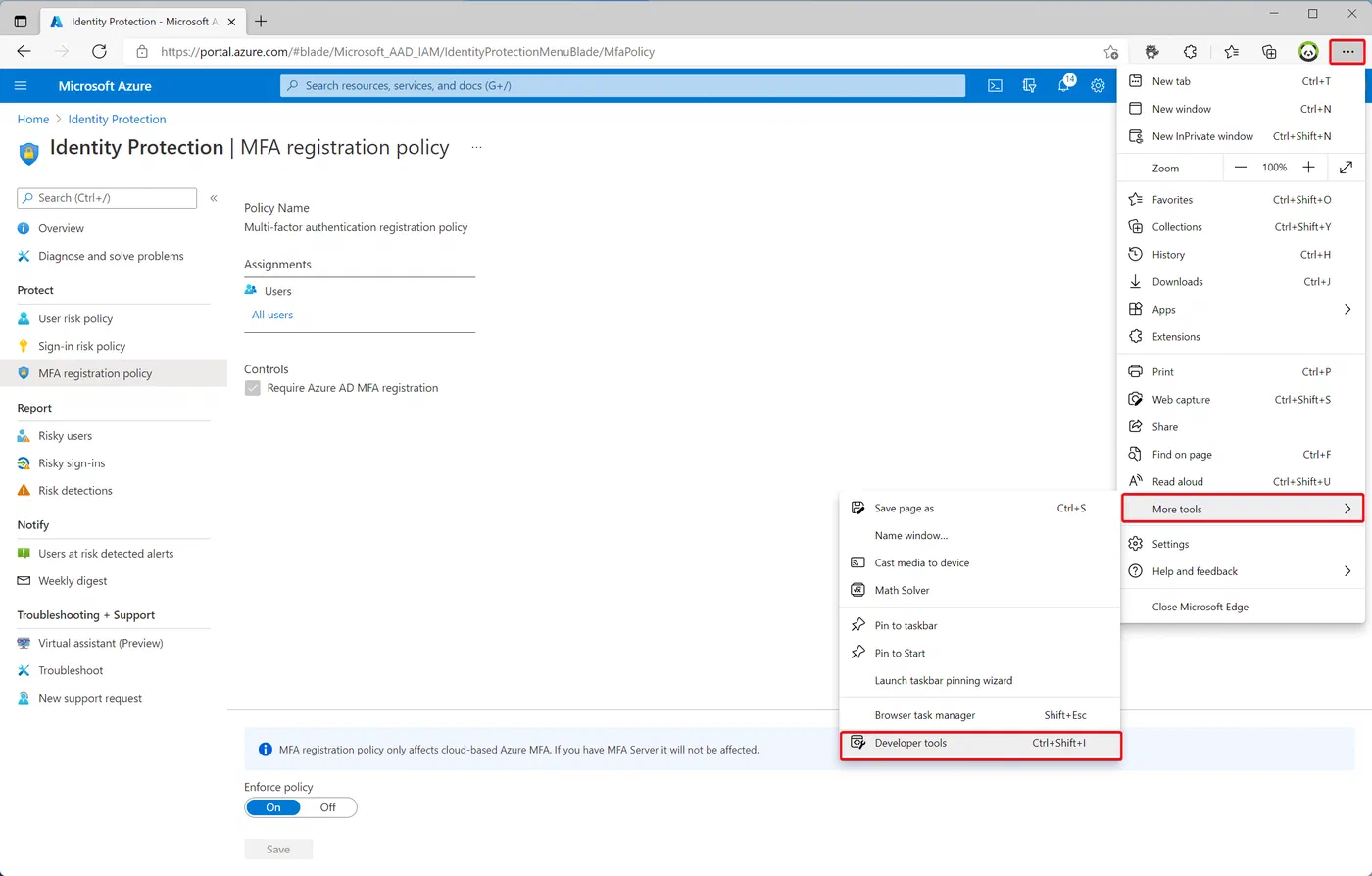Open Edge Settings menu item
1372x876 pixels.
pyautogui.click(x=1241, y=544)
